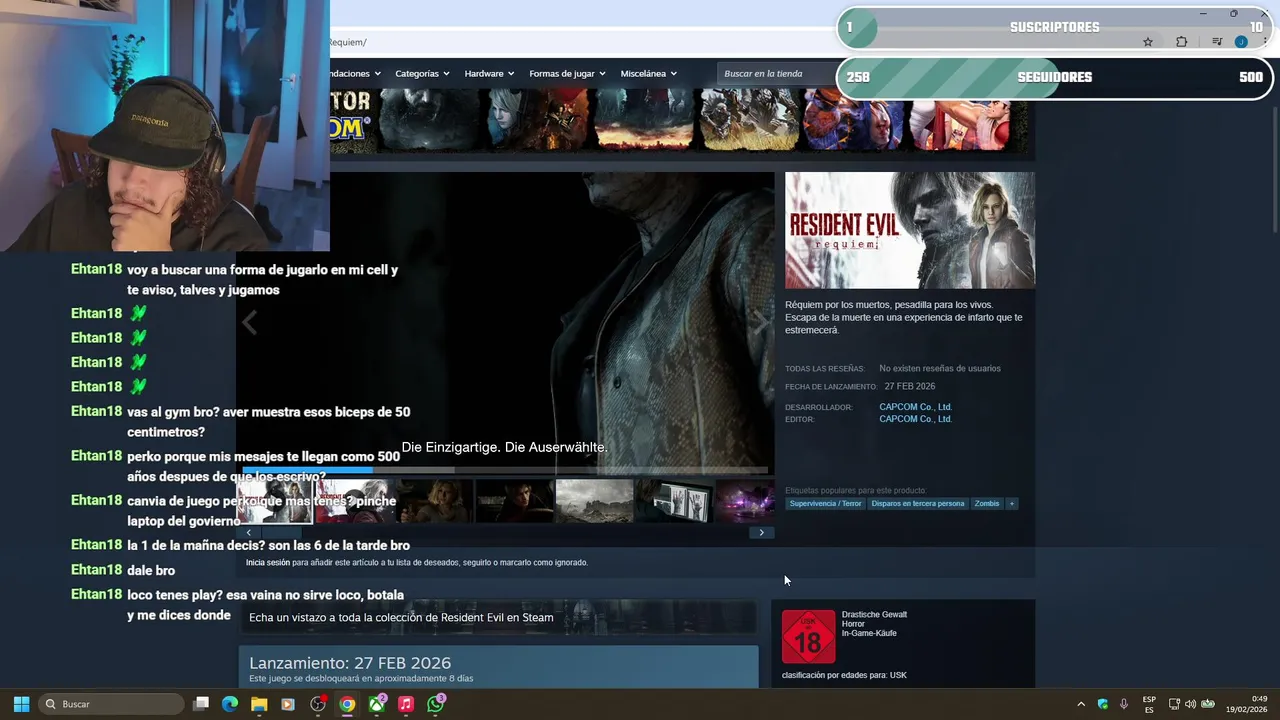Screen dimensions: 1280x720
Task: Open File Explorer from the taskbar
Action: click(259, 704)
